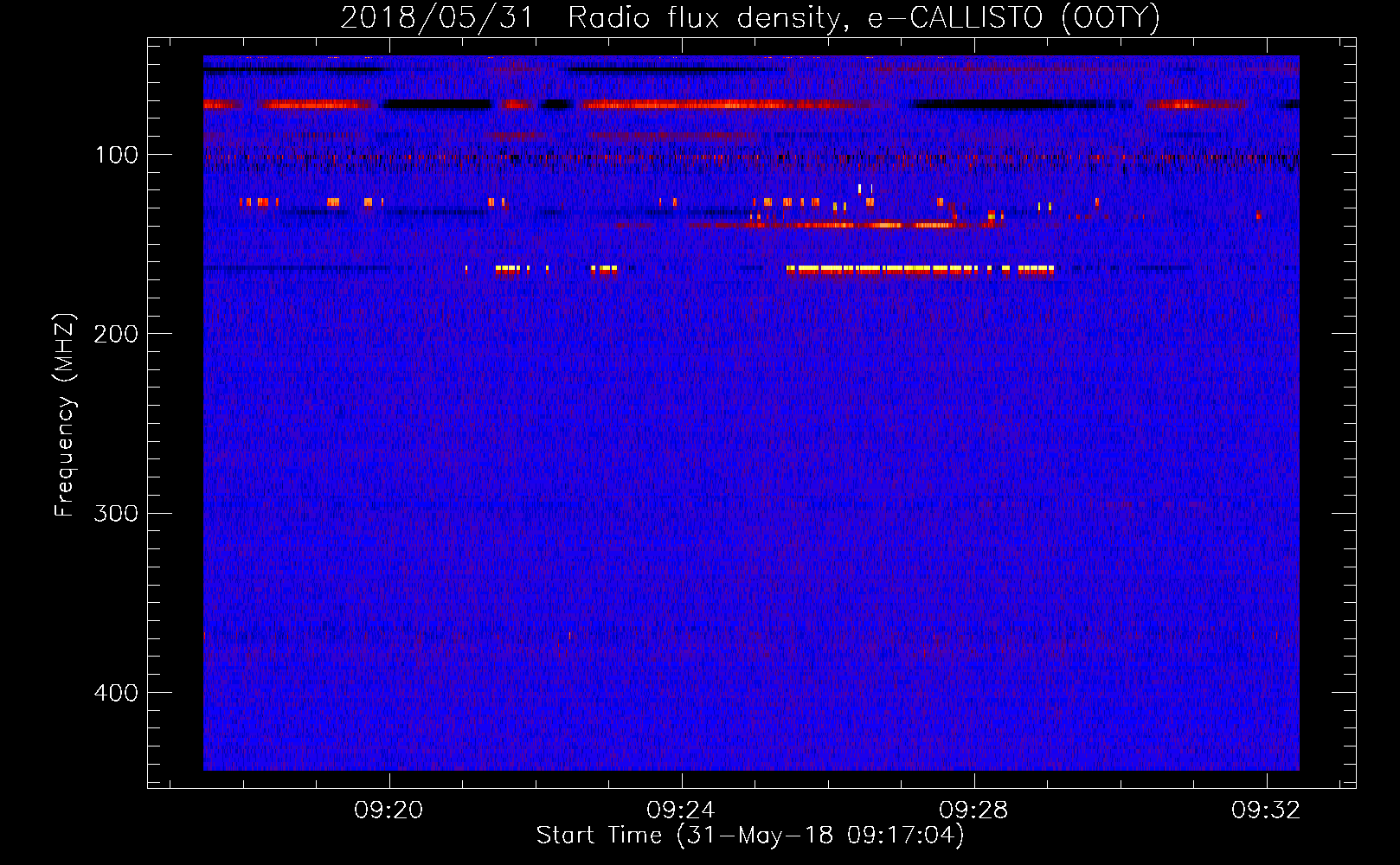
Task: Click the 'Start Time (31-May-18 09:17:04)' label
Action: (x=750, y=836)
